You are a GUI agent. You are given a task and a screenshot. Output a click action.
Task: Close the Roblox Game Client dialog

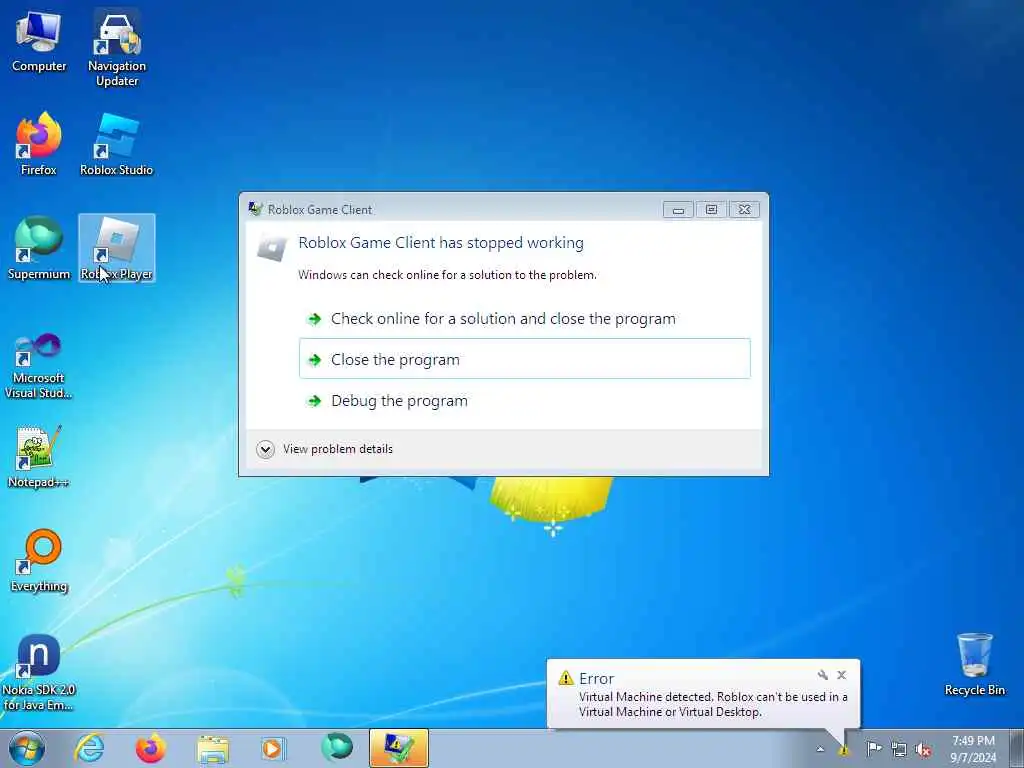pos(744,209)
